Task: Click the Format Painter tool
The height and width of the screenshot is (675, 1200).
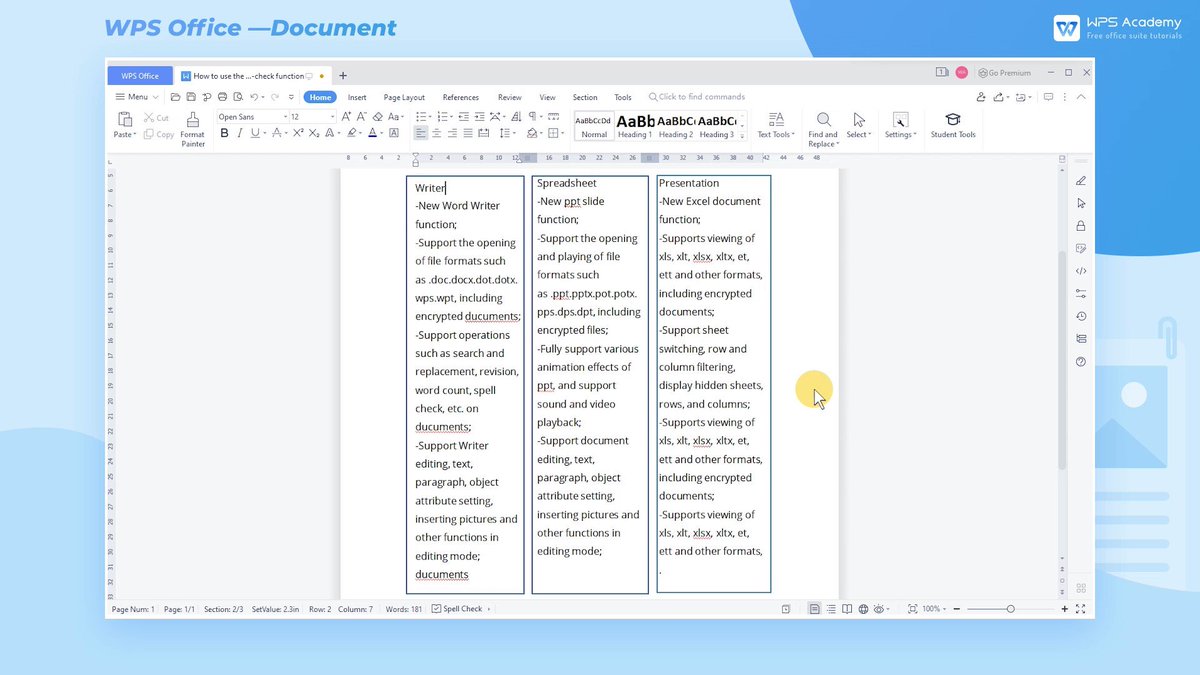Action: 193,129
